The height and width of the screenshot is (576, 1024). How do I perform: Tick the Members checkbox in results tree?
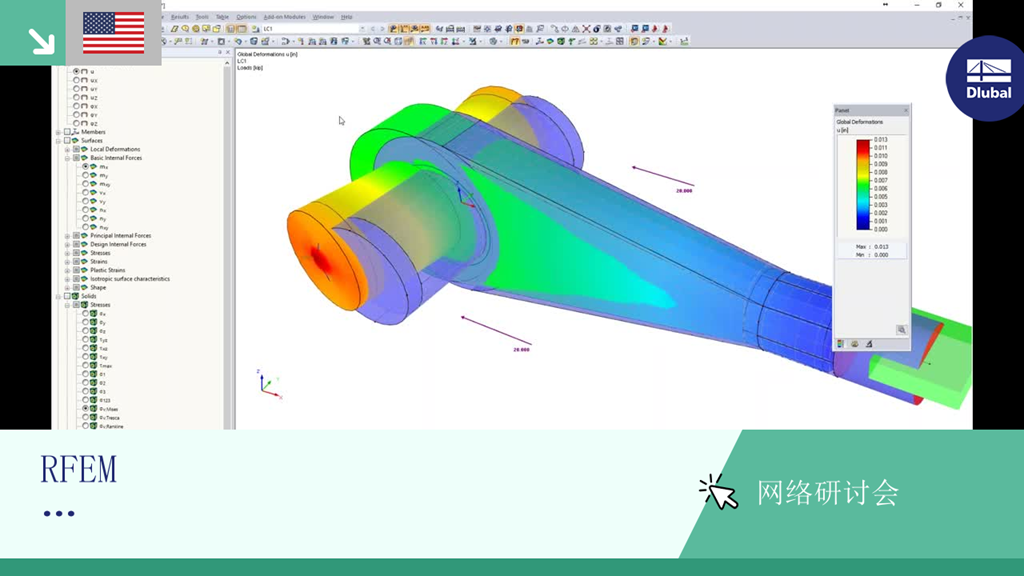(x=67, y=132)
